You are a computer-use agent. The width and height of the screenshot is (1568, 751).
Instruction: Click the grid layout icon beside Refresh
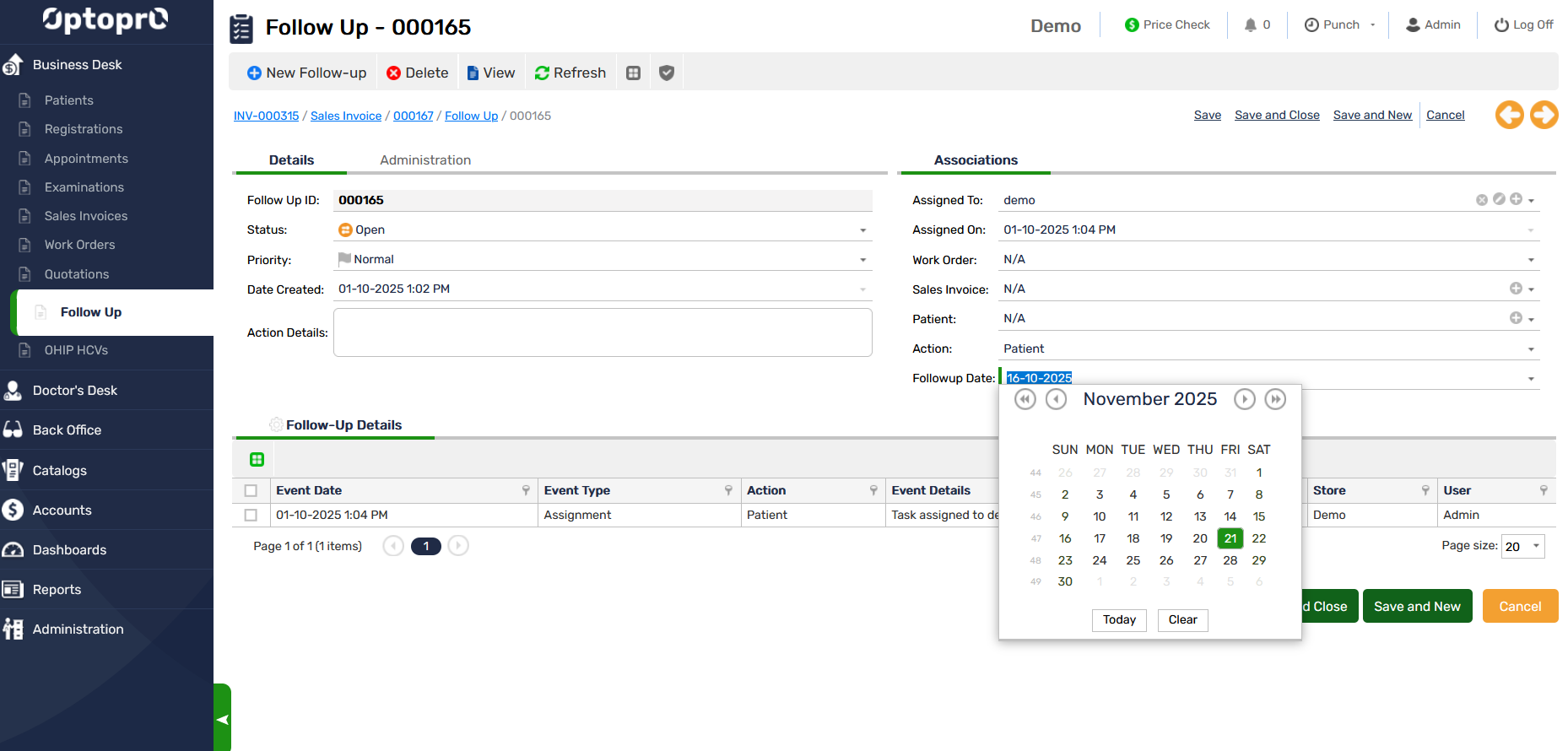(x=633, y=73)
